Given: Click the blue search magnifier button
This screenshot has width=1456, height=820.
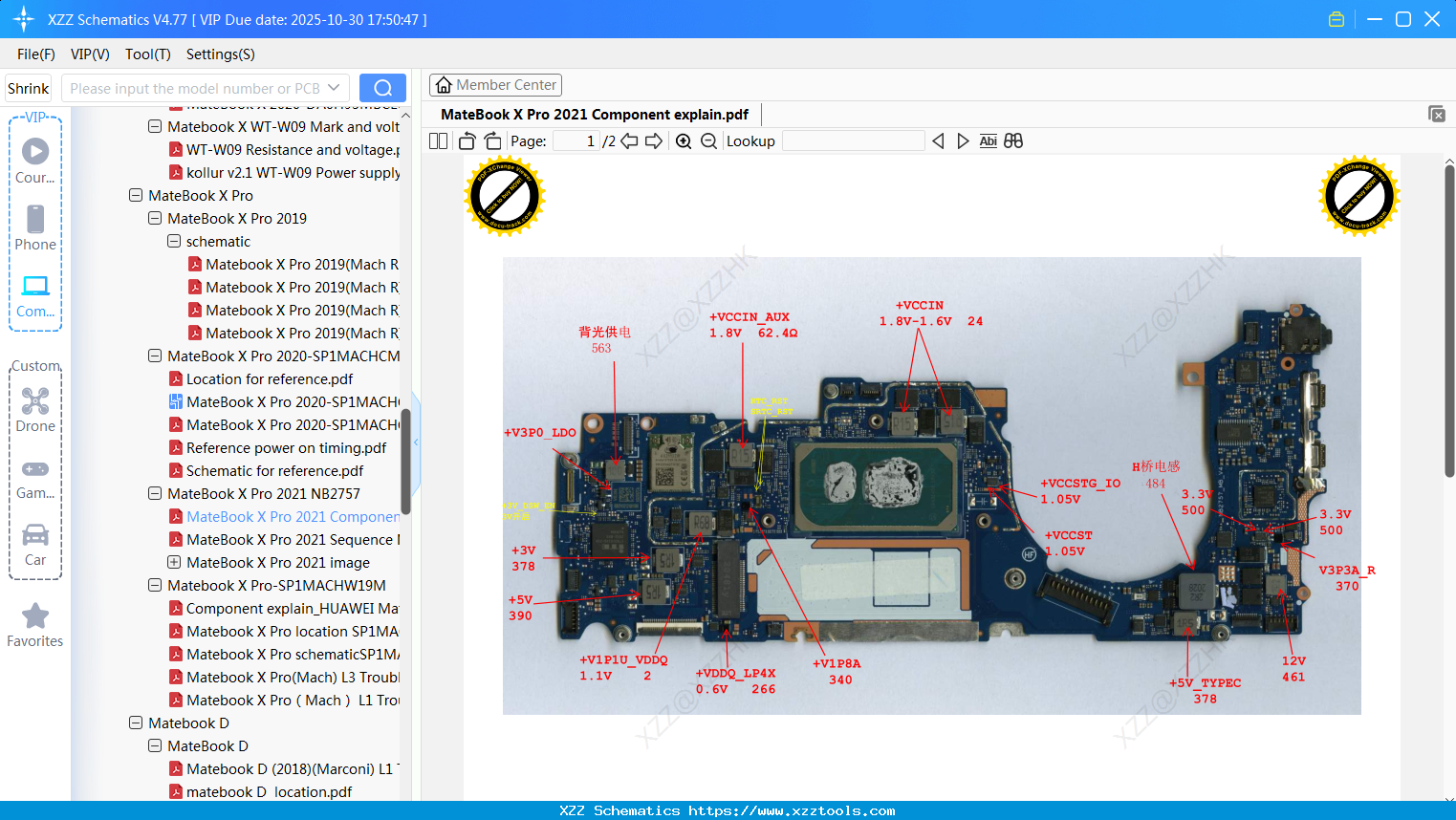Looking at the screenshot, I should [x=382, y=88].
